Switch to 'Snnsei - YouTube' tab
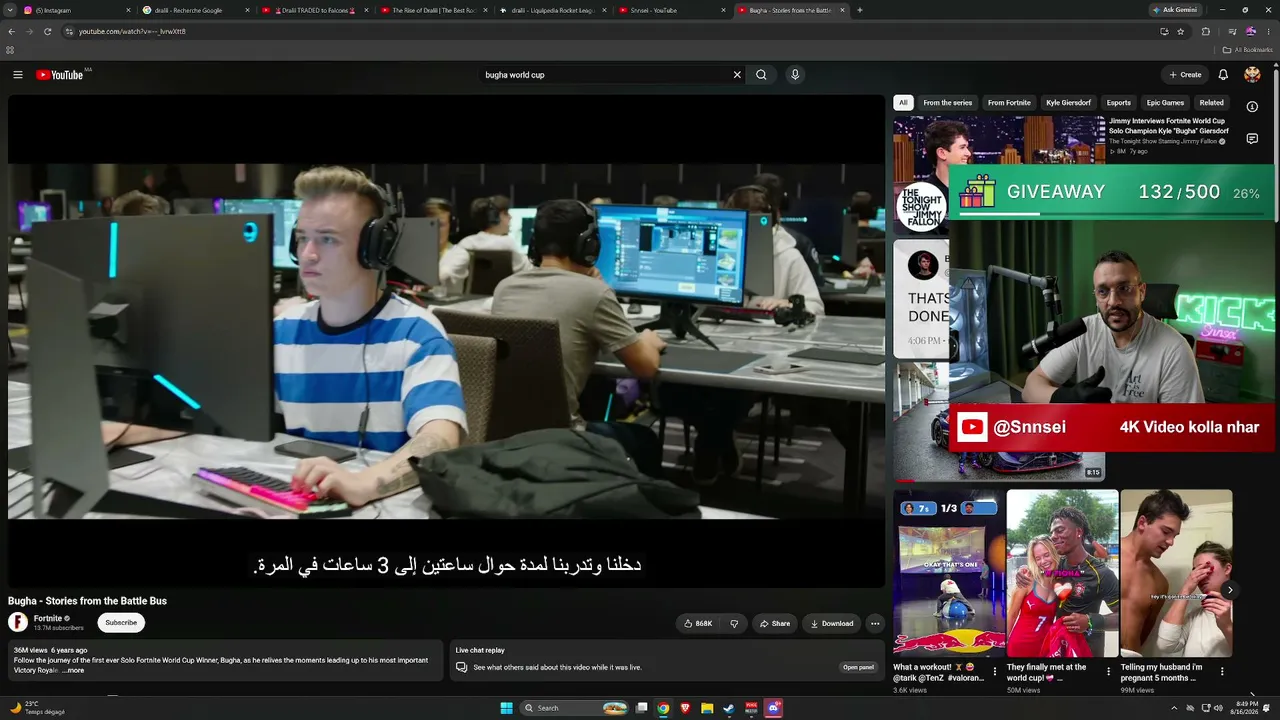Screen dimensions: 1280x720 (x=672, y=10)
